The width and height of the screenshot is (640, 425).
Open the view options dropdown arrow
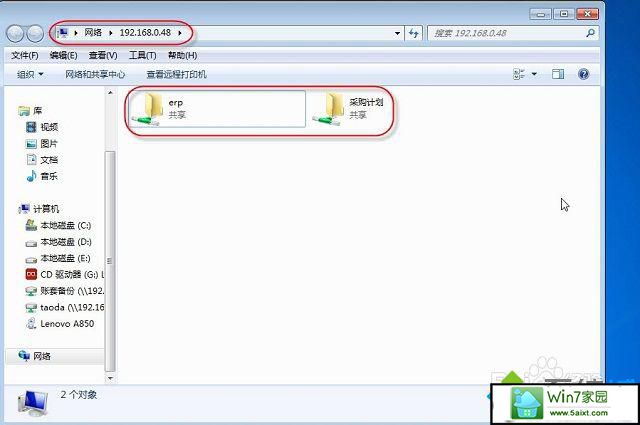pos(534,74)
